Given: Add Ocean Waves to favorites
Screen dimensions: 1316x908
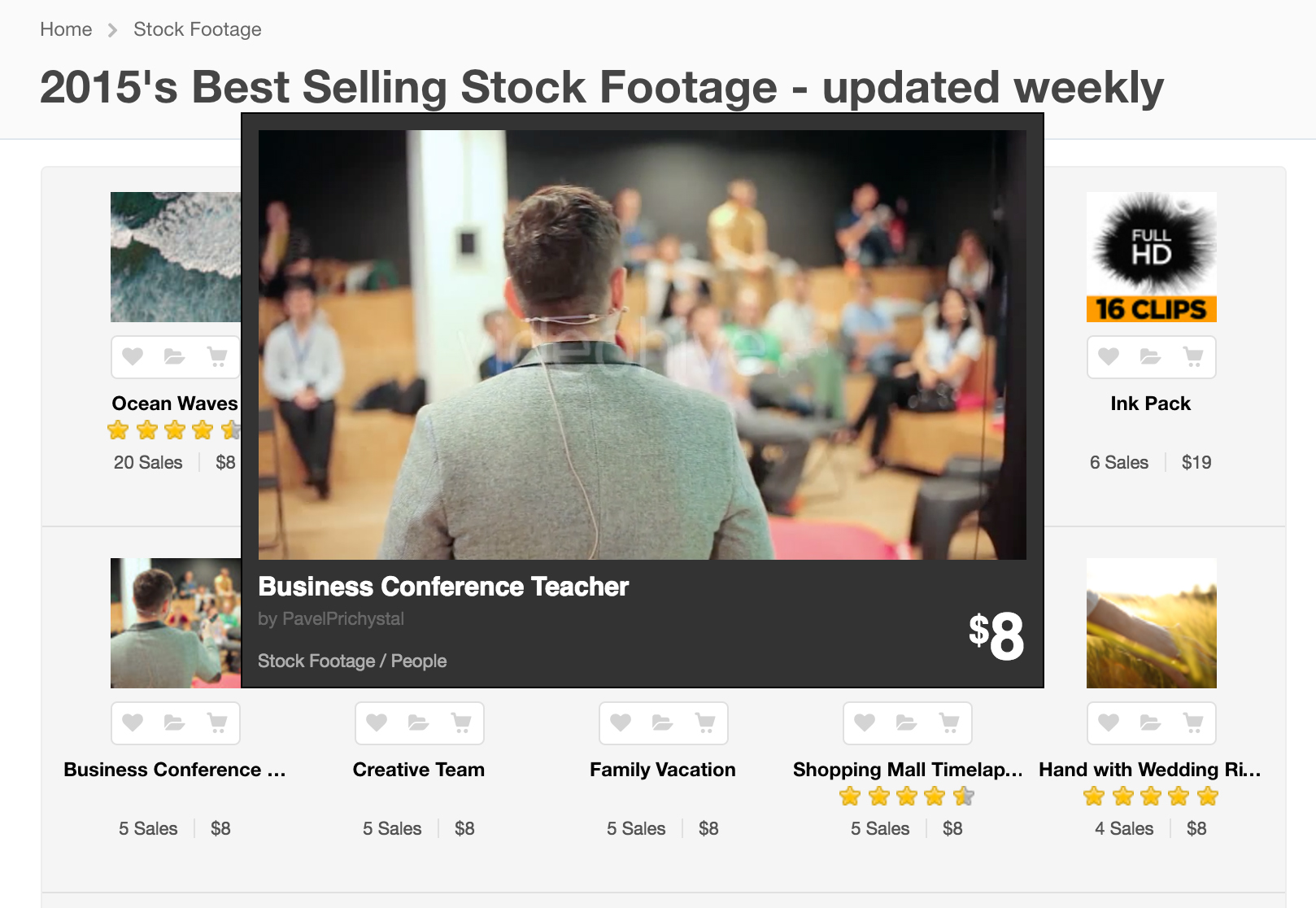Looking at the screenshot, I should pos(133,356).
